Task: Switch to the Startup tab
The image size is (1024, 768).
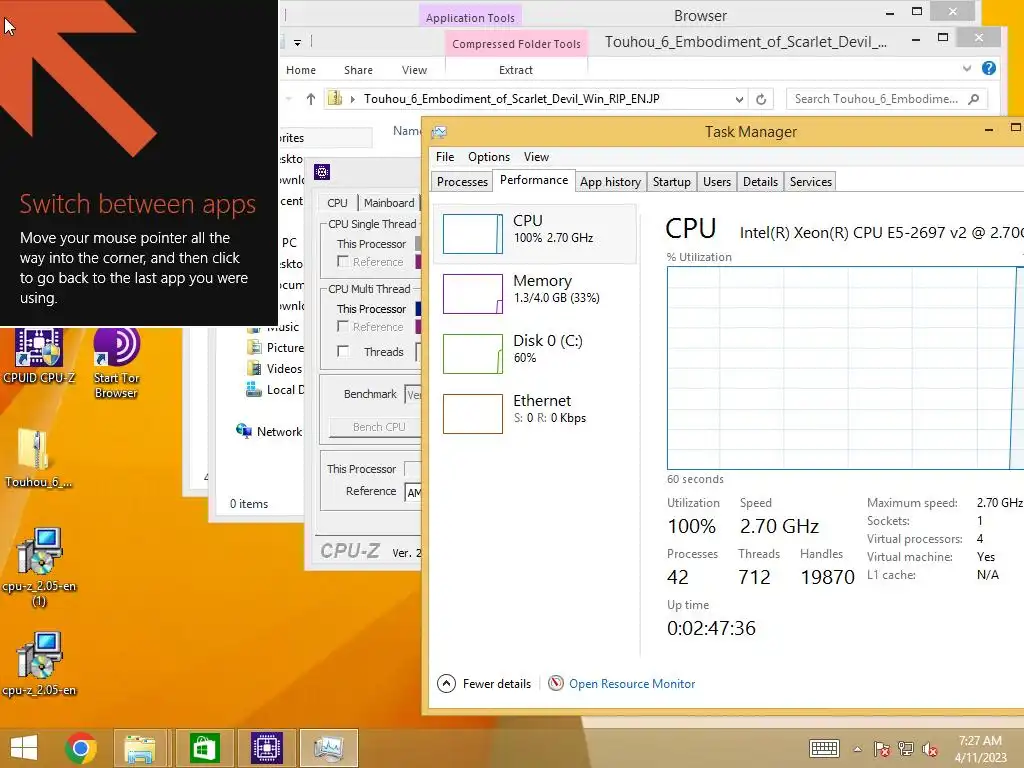Action: [x=671, y=182]
